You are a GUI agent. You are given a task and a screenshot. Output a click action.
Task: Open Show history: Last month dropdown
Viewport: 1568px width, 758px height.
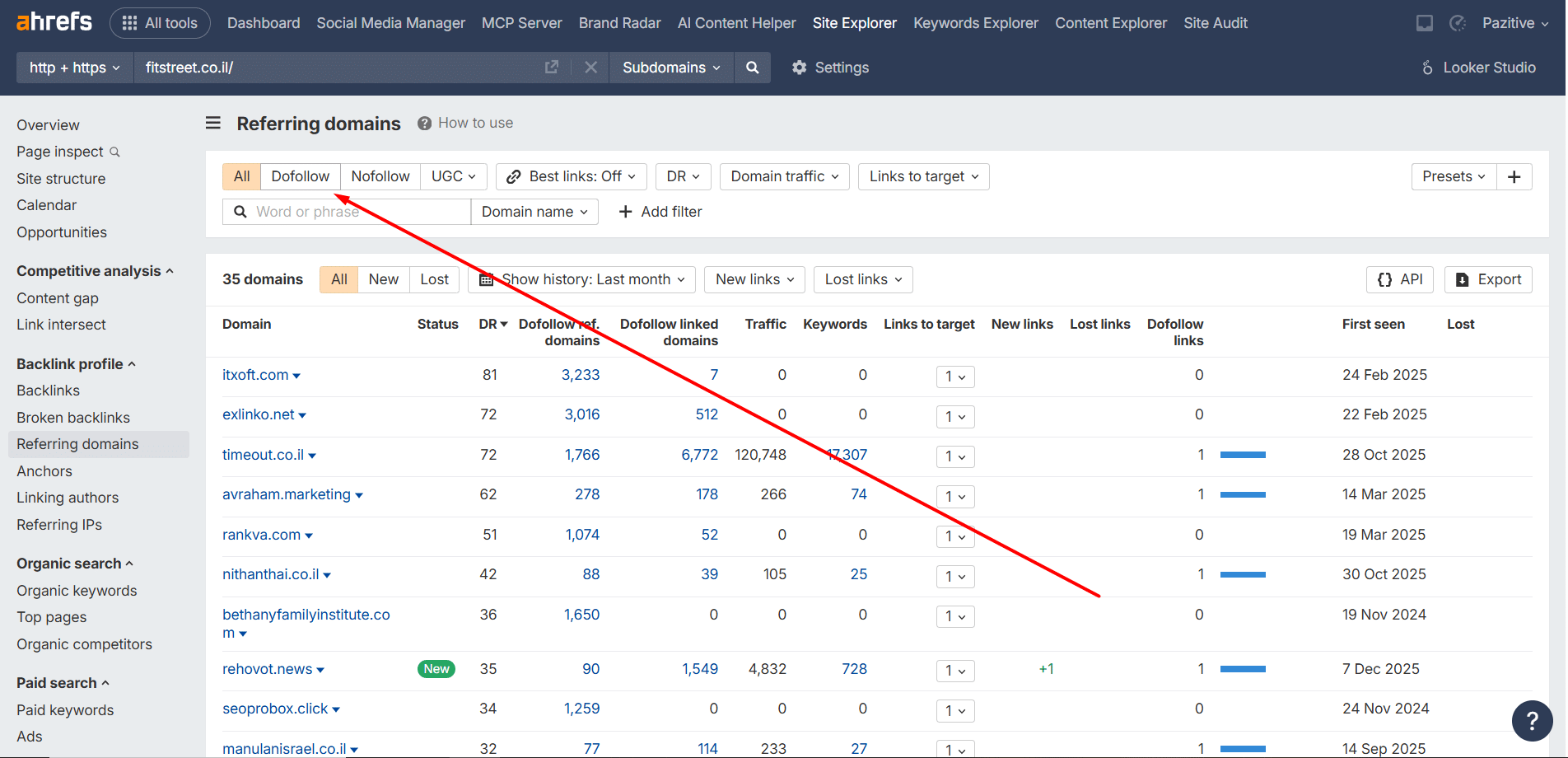[x=582, y=279]
